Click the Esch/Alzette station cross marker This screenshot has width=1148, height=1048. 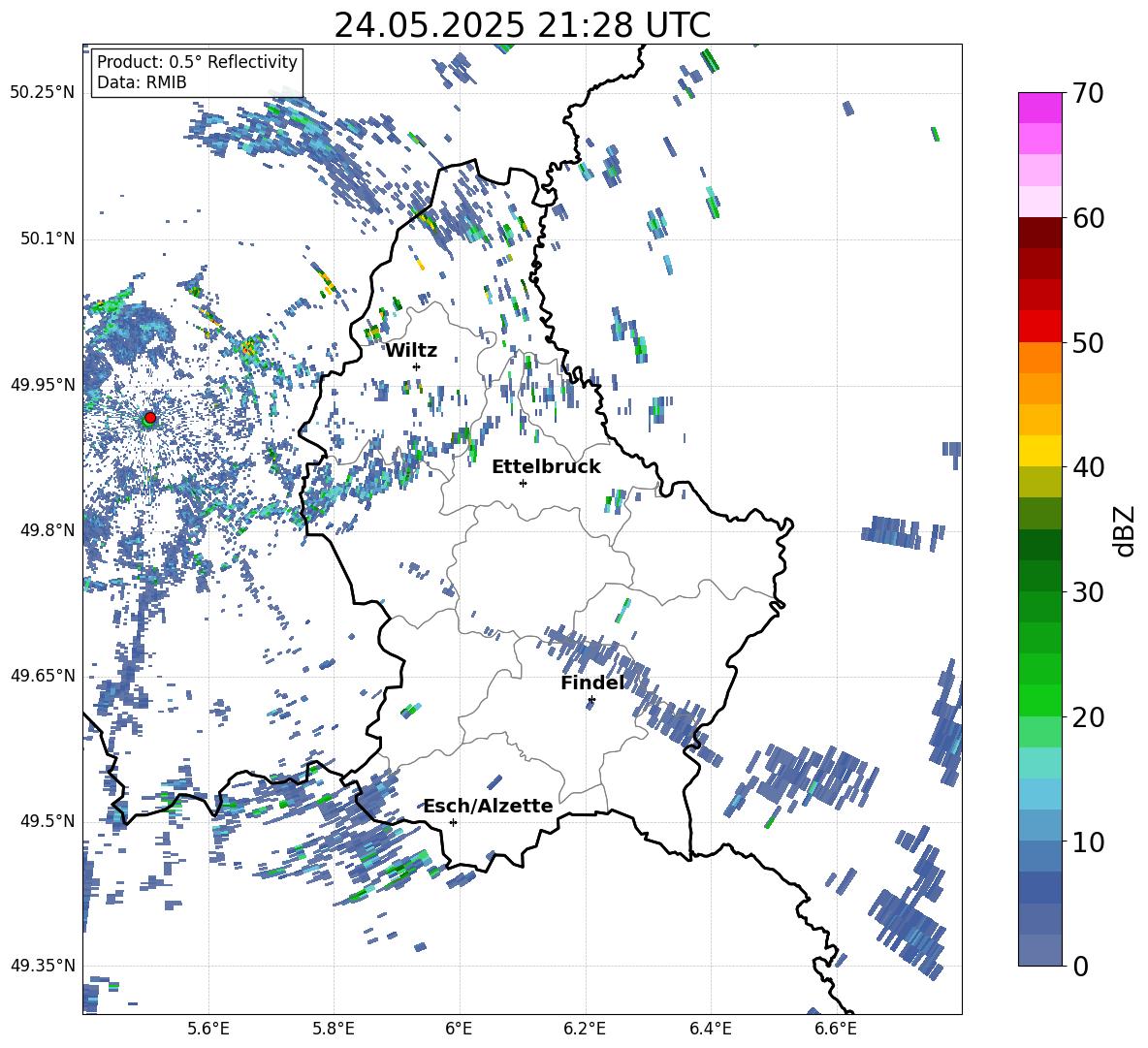coord(453,822)
